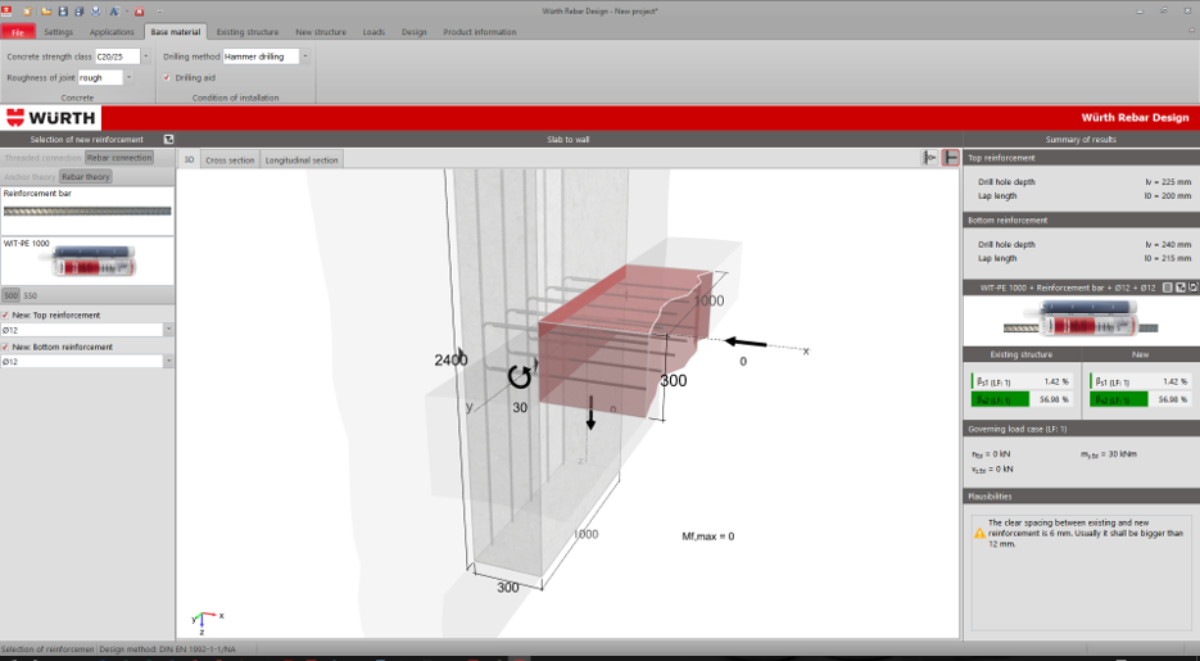Viewport: 1200px width, 661px height.
Task: Click the Würth app icon in title bar
Action: click(6, 11)
